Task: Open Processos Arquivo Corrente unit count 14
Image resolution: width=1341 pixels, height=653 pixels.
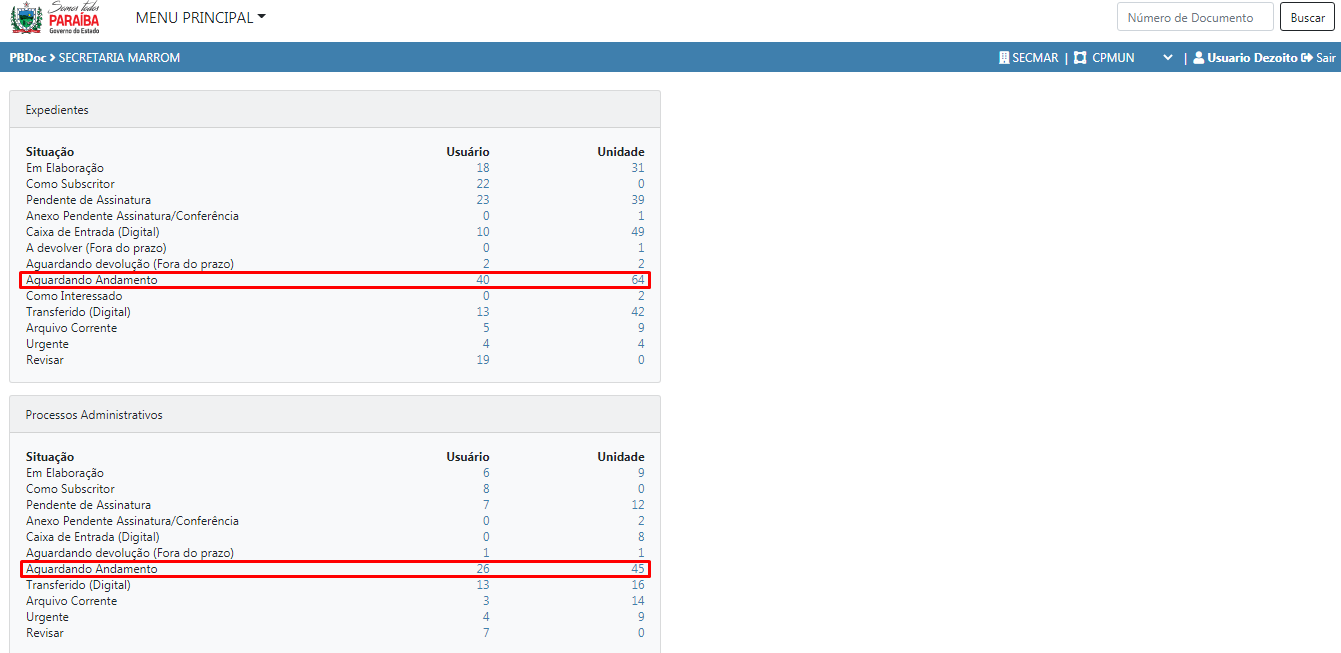Action: [x=638, y=601]
